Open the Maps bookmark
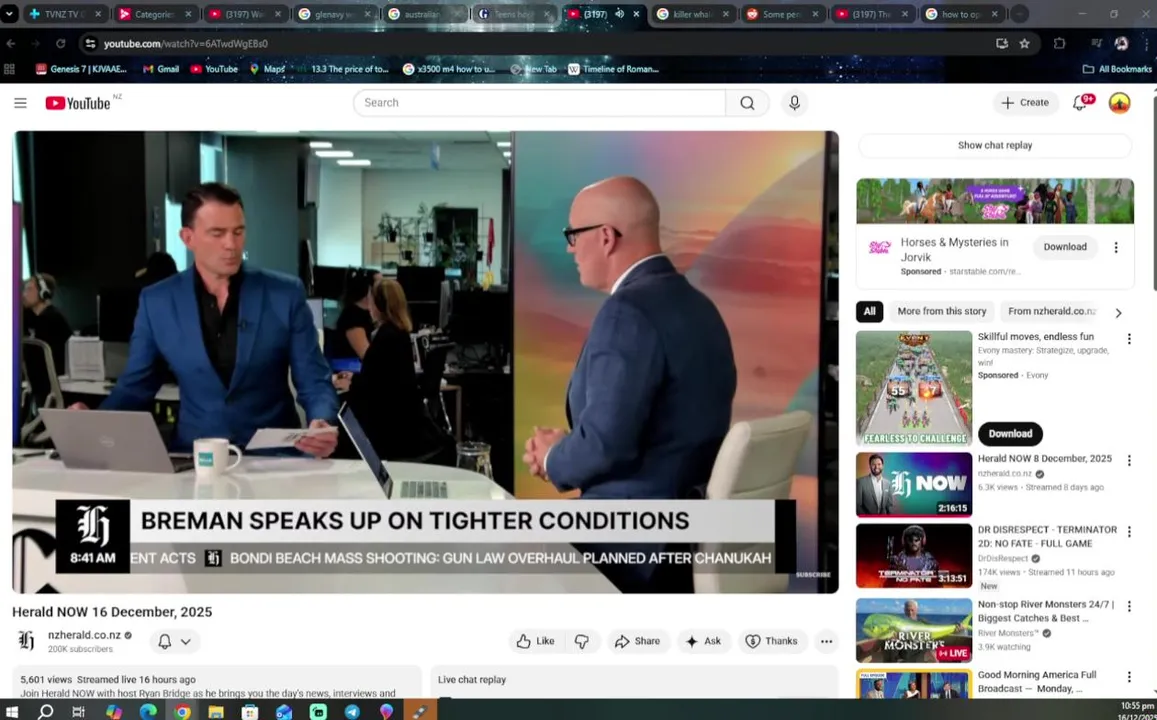The image size is (1157, 720). (267, 69)
